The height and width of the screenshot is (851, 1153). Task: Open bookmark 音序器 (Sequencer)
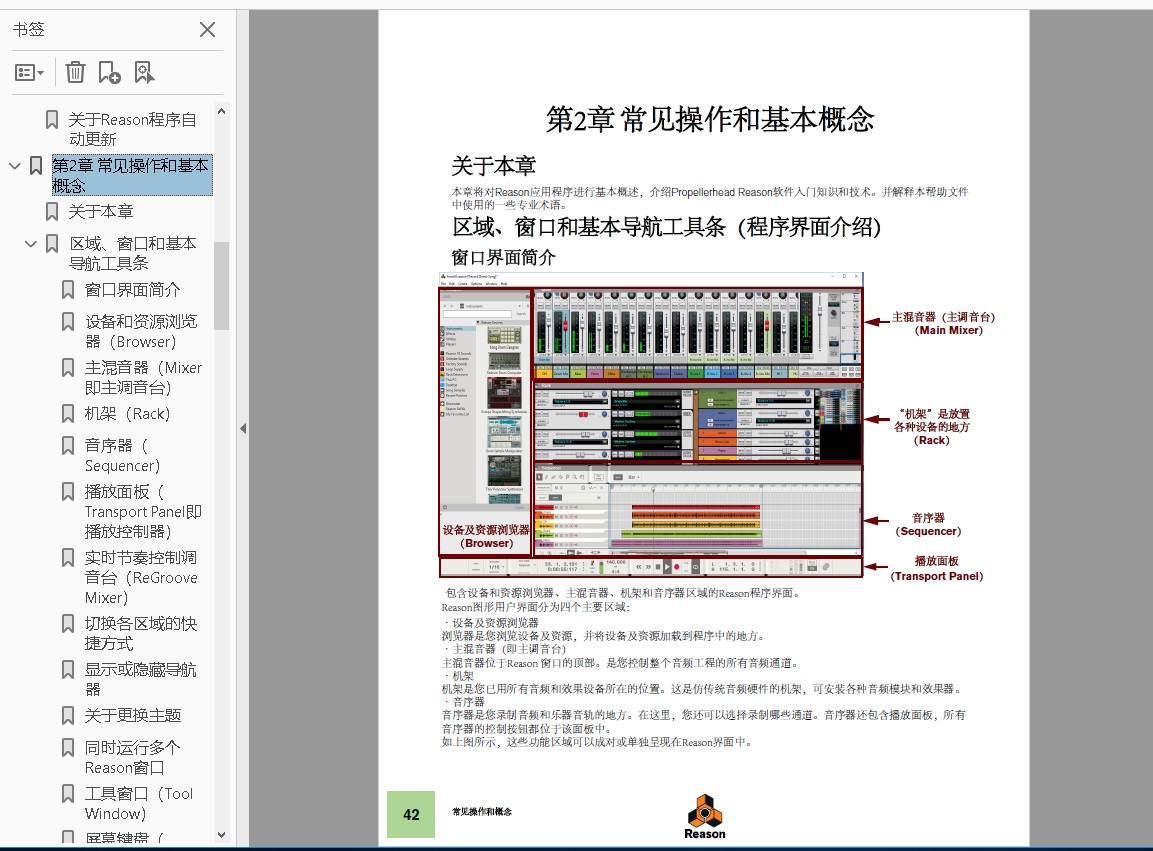pos(122,455)
